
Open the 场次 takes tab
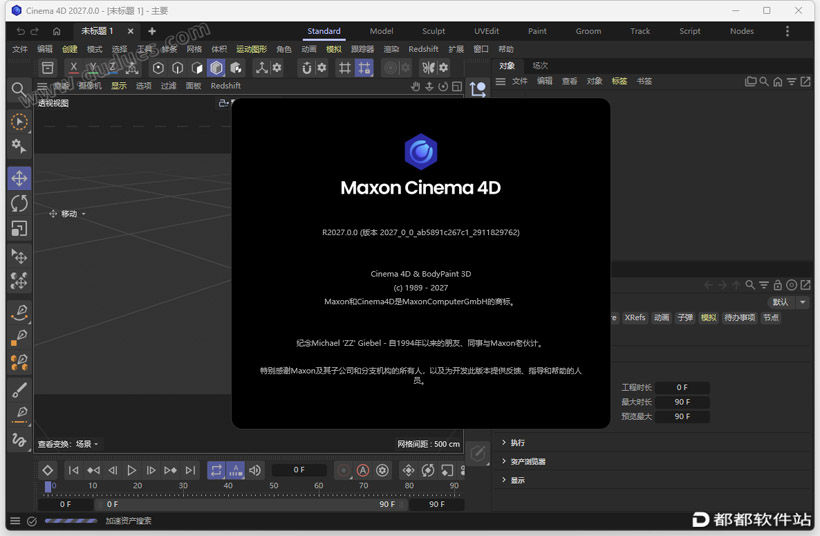pyautogui.click(x=540, y=66)
